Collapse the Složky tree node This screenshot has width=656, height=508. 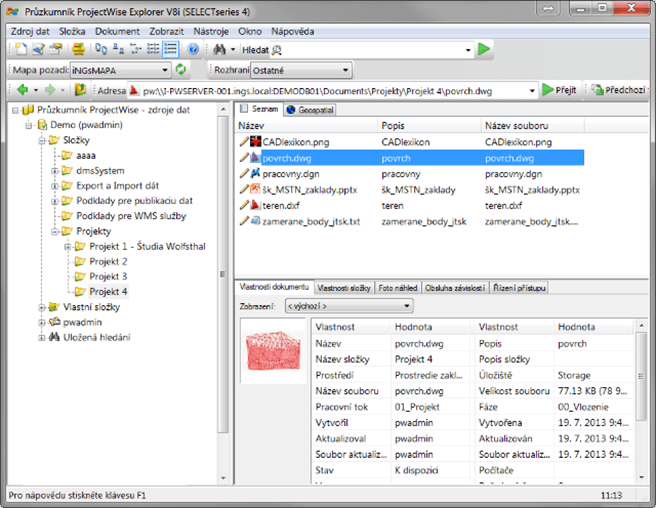[x=41, y=141]
